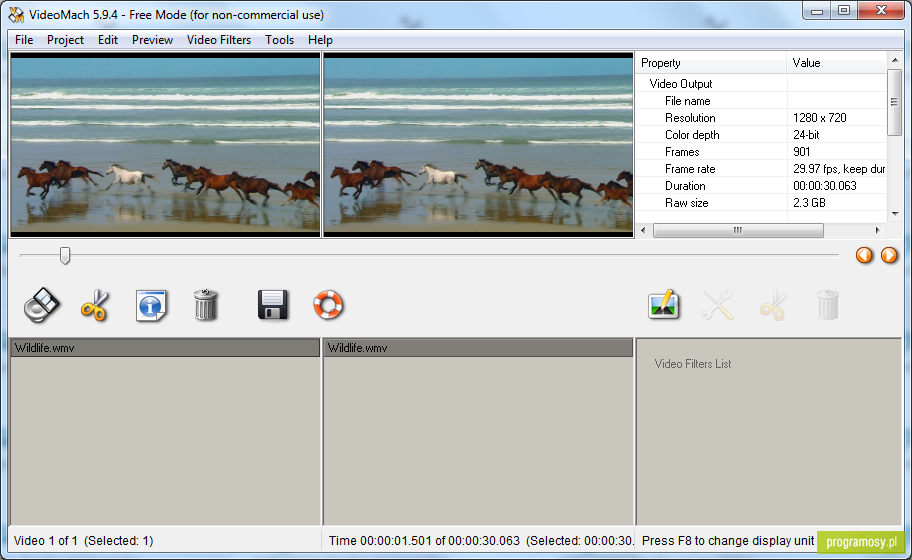Image resolution: width=912 pixels, height=560 pixels.
Task: Click the trash can beside the info icon
Action: [205, 305]
